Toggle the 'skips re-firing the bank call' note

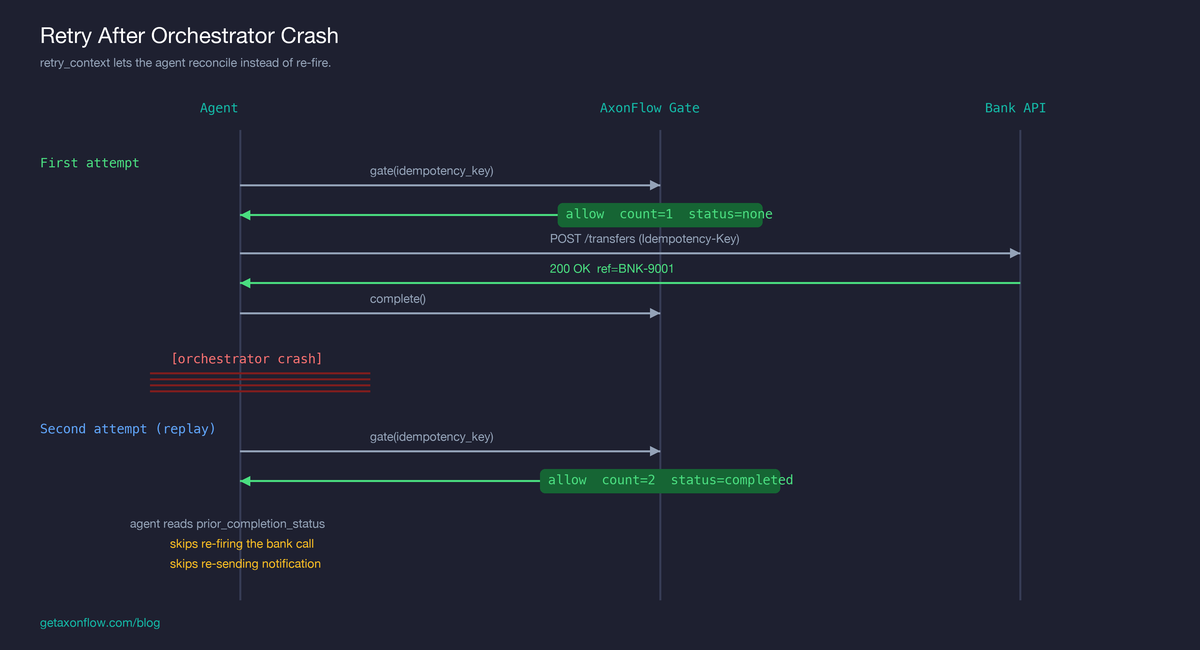tap(242, 543)
